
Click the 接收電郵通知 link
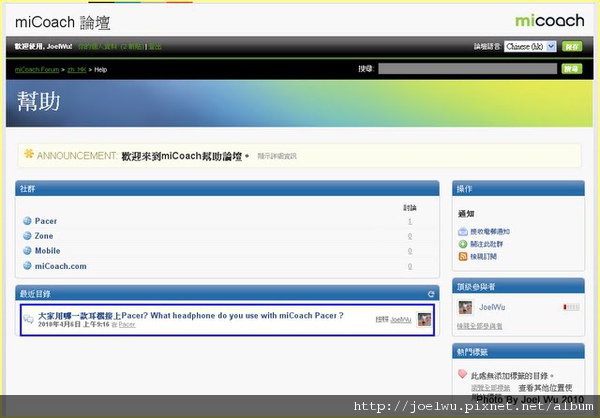490,232
